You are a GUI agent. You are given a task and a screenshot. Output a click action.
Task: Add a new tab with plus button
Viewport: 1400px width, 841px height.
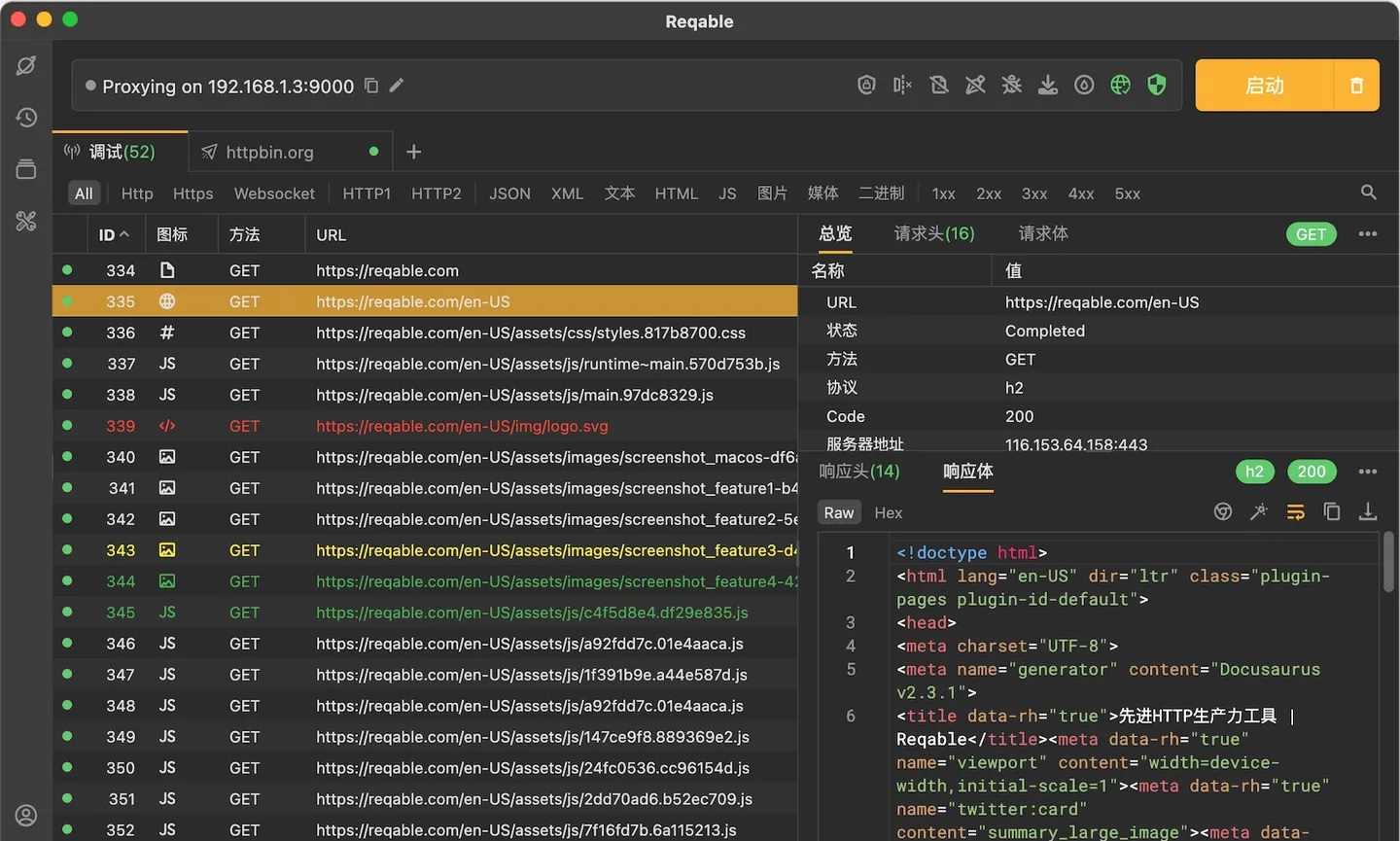[x=414, y=152]
